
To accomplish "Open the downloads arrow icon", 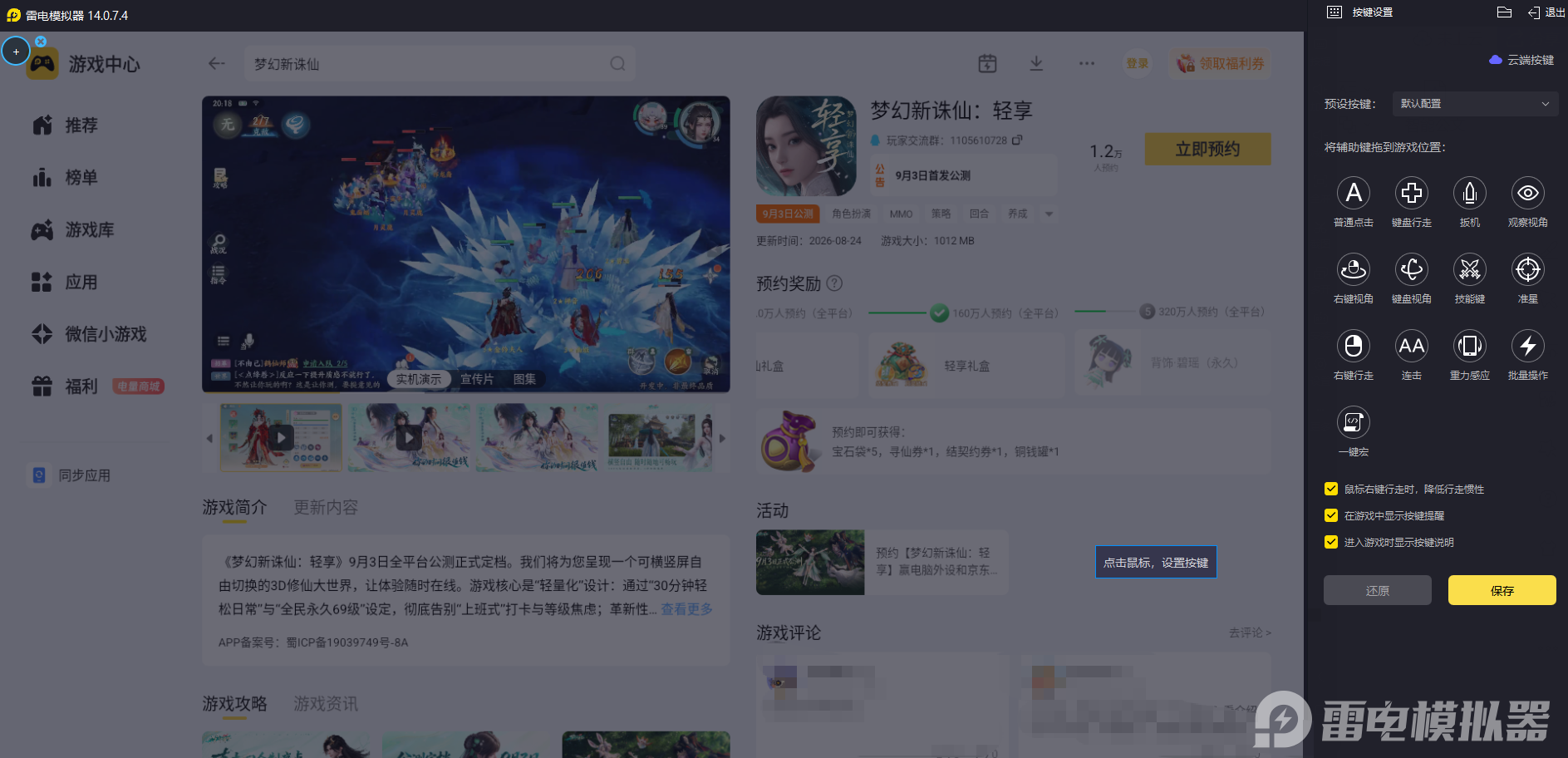I will click(x=1036, y=63).
